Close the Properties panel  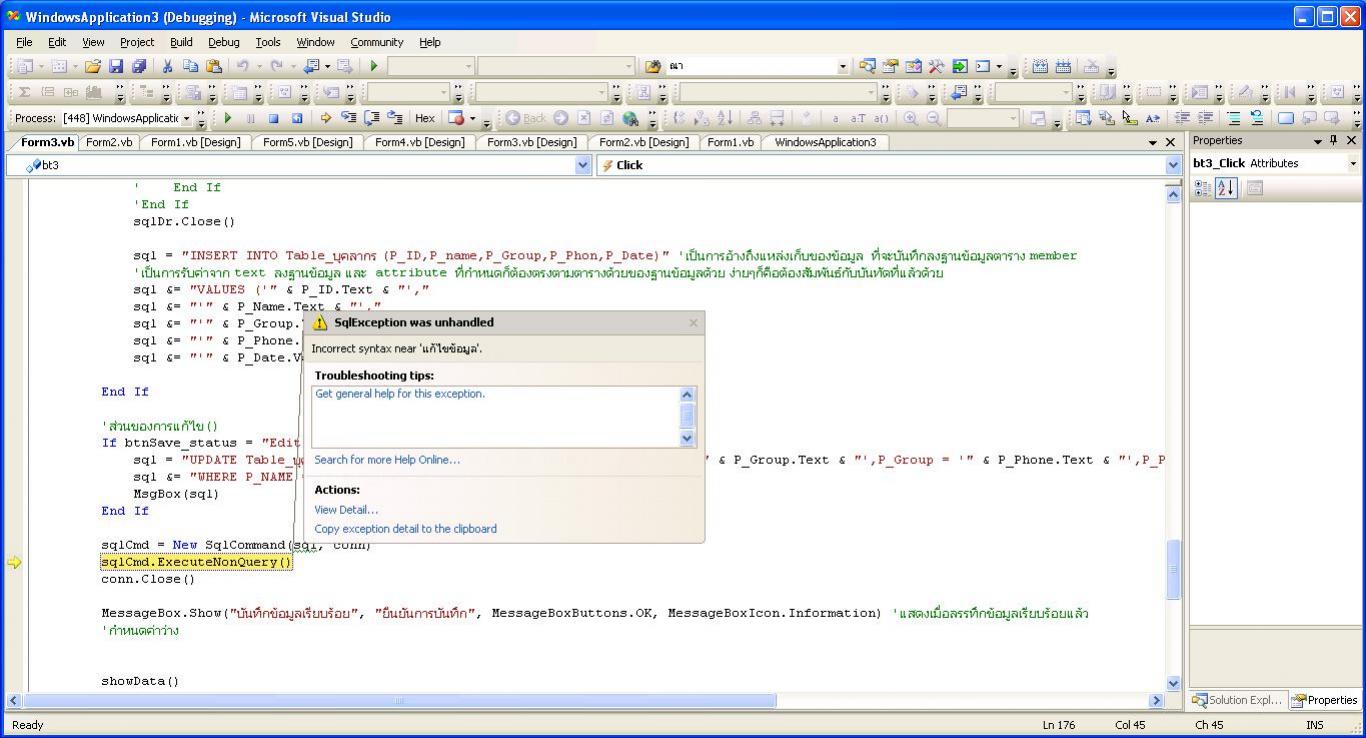1352,141
